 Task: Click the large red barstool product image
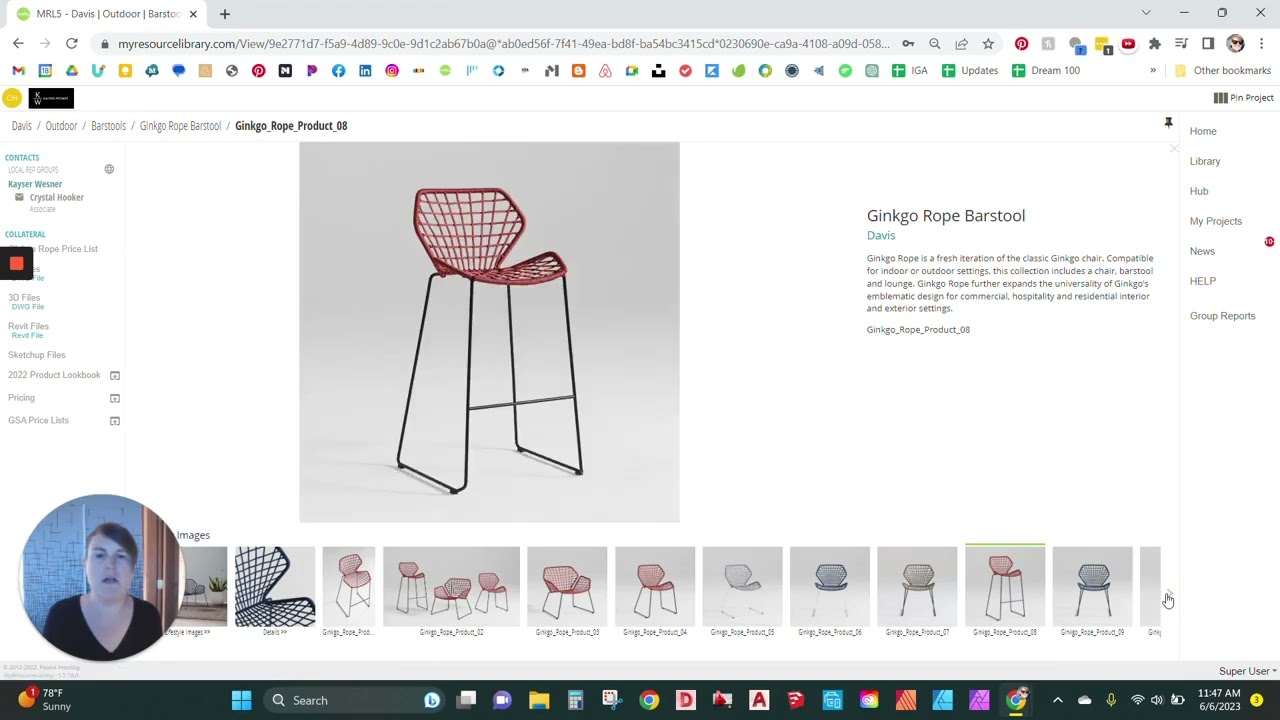pos(489,332)
